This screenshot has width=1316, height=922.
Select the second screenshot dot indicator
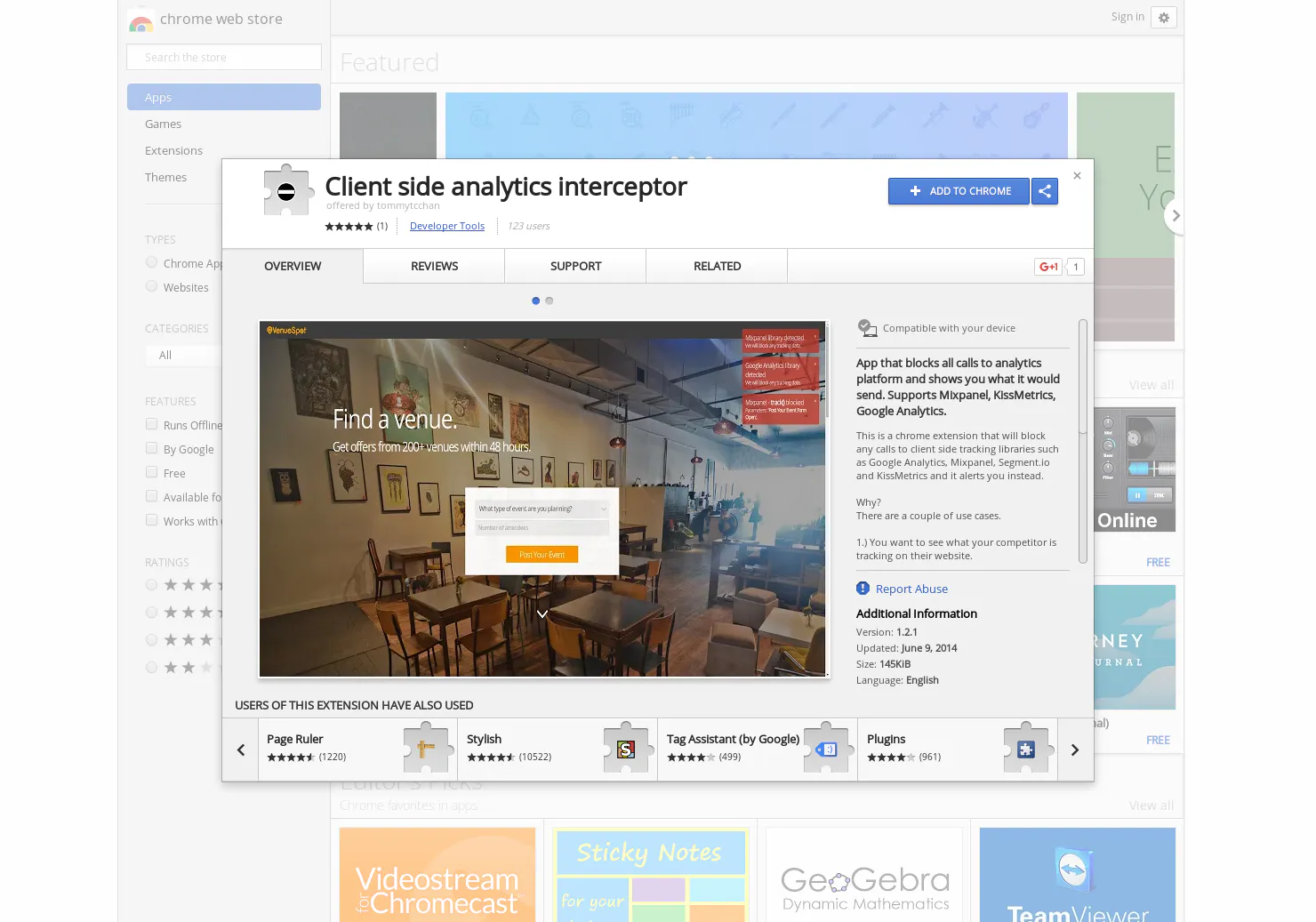[x=550, y=301]
